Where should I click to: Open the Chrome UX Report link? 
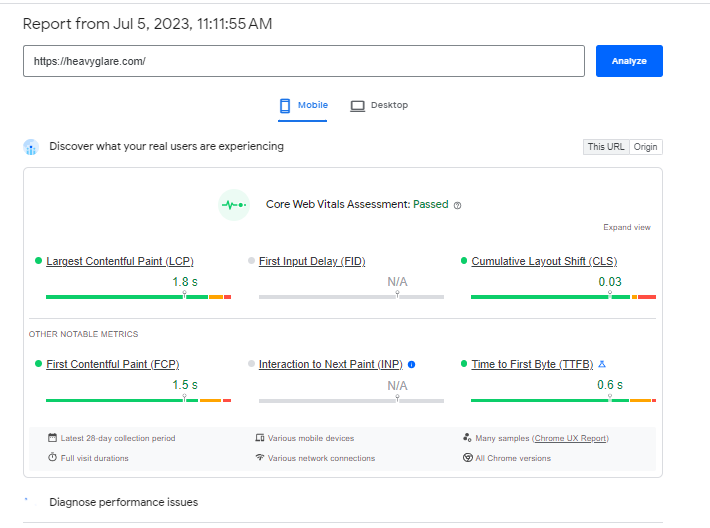570,438
